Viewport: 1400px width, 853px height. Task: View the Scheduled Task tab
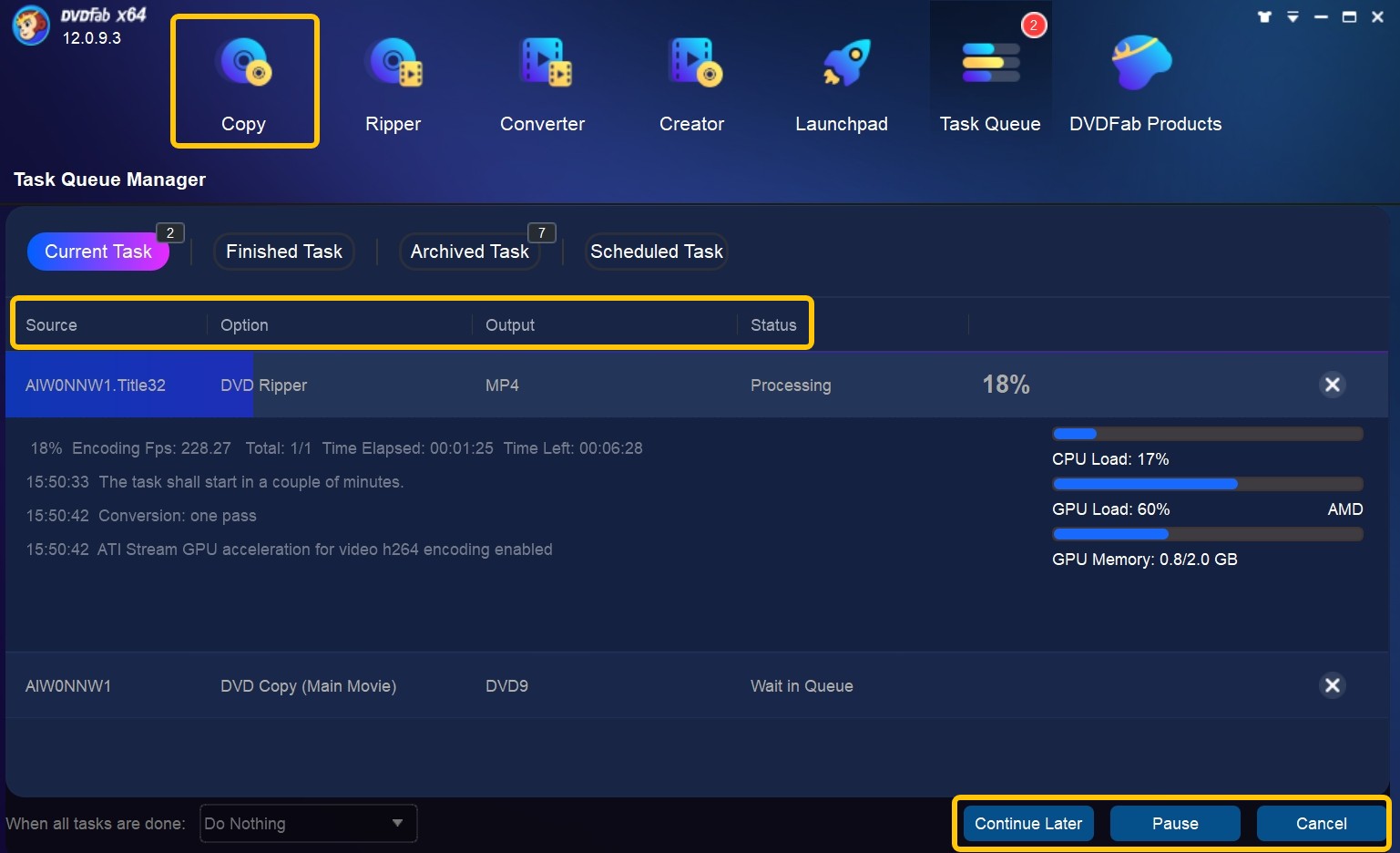tap(656, 252)
